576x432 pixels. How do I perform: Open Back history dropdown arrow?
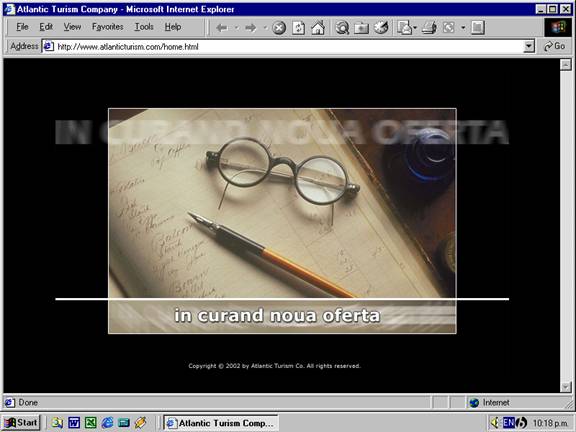point(236,28)
